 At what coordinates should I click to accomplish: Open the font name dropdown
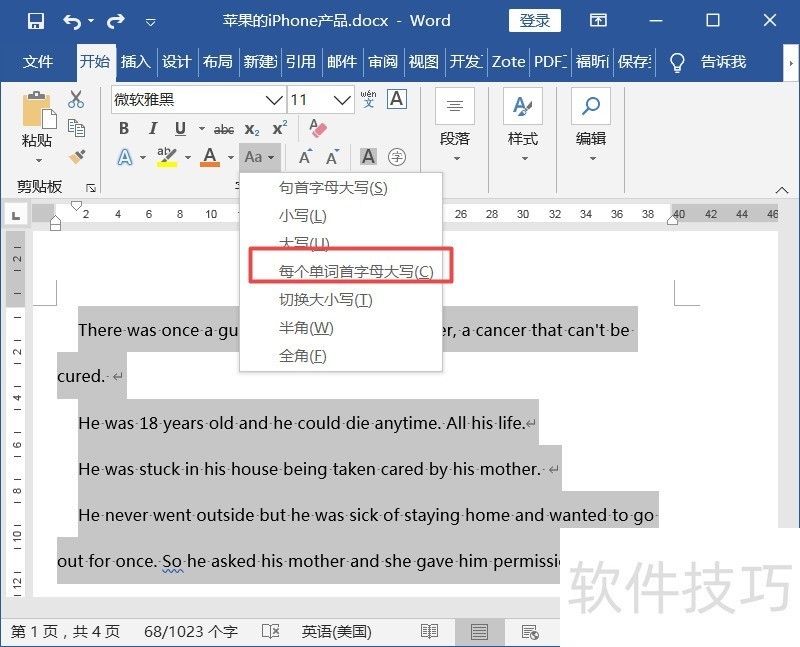point(273,100)
